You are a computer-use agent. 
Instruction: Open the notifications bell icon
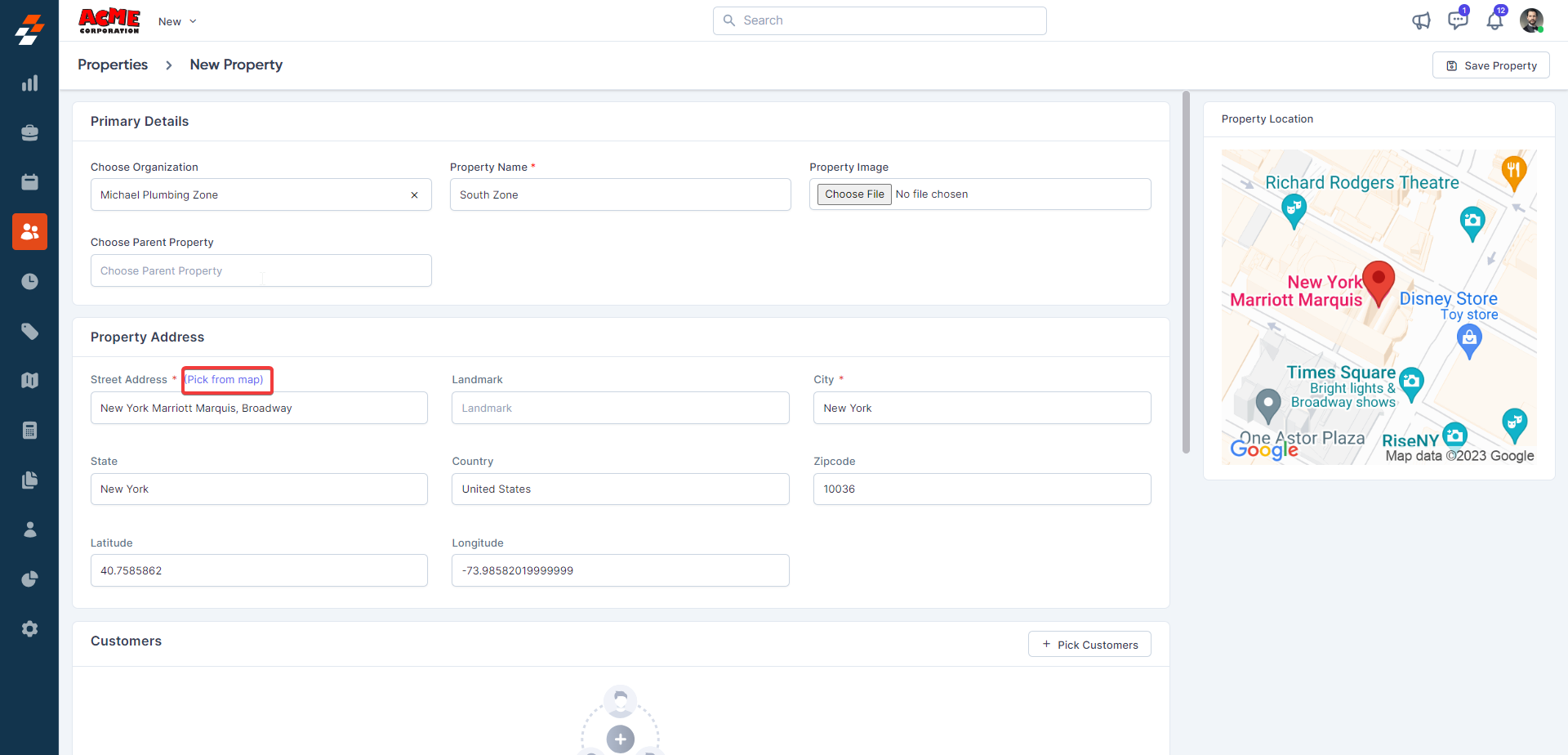[1494, 21]
